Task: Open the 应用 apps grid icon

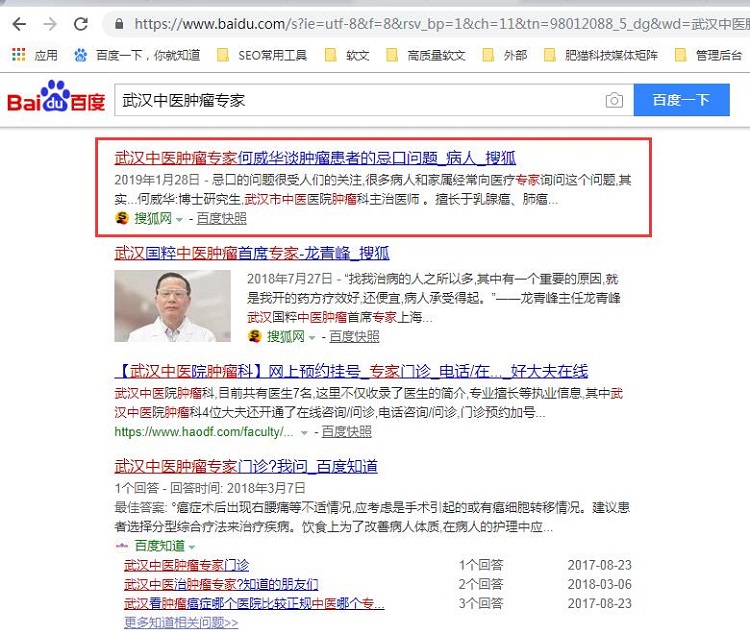Action: 19,55
